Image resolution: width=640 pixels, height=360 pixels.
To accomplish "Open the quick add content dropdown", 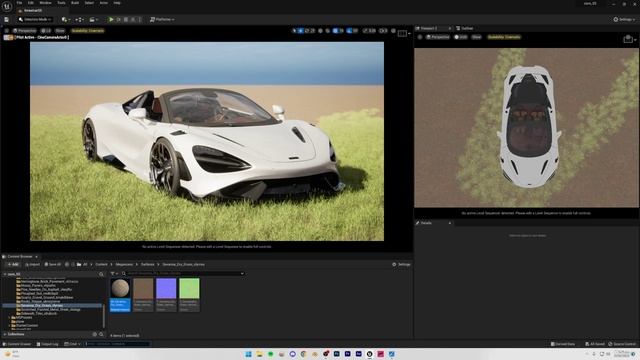I will [x=66, y=19].
